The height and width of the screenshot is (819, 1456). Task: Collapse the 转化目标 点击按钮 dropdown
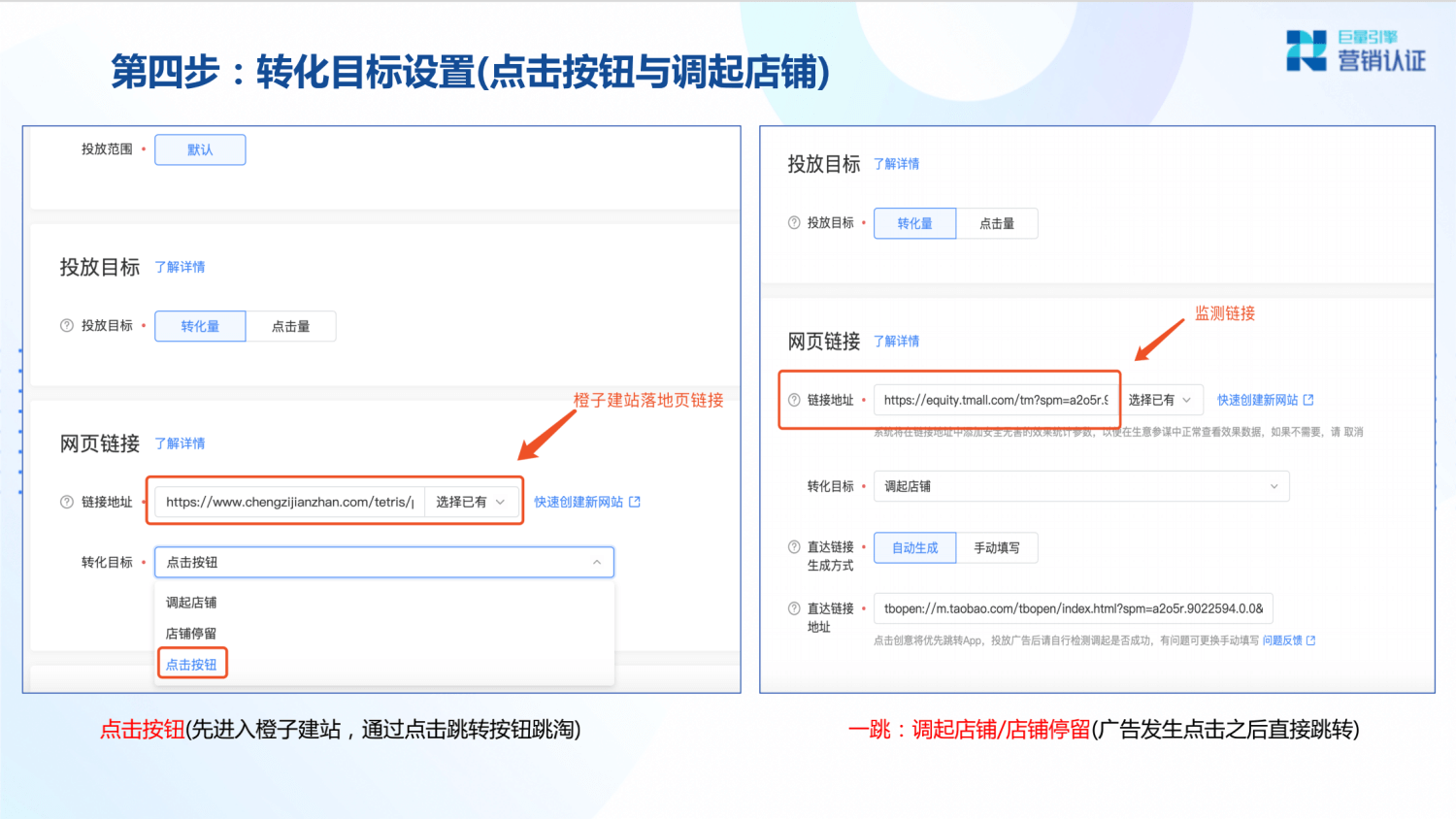[x=384, y=562]
